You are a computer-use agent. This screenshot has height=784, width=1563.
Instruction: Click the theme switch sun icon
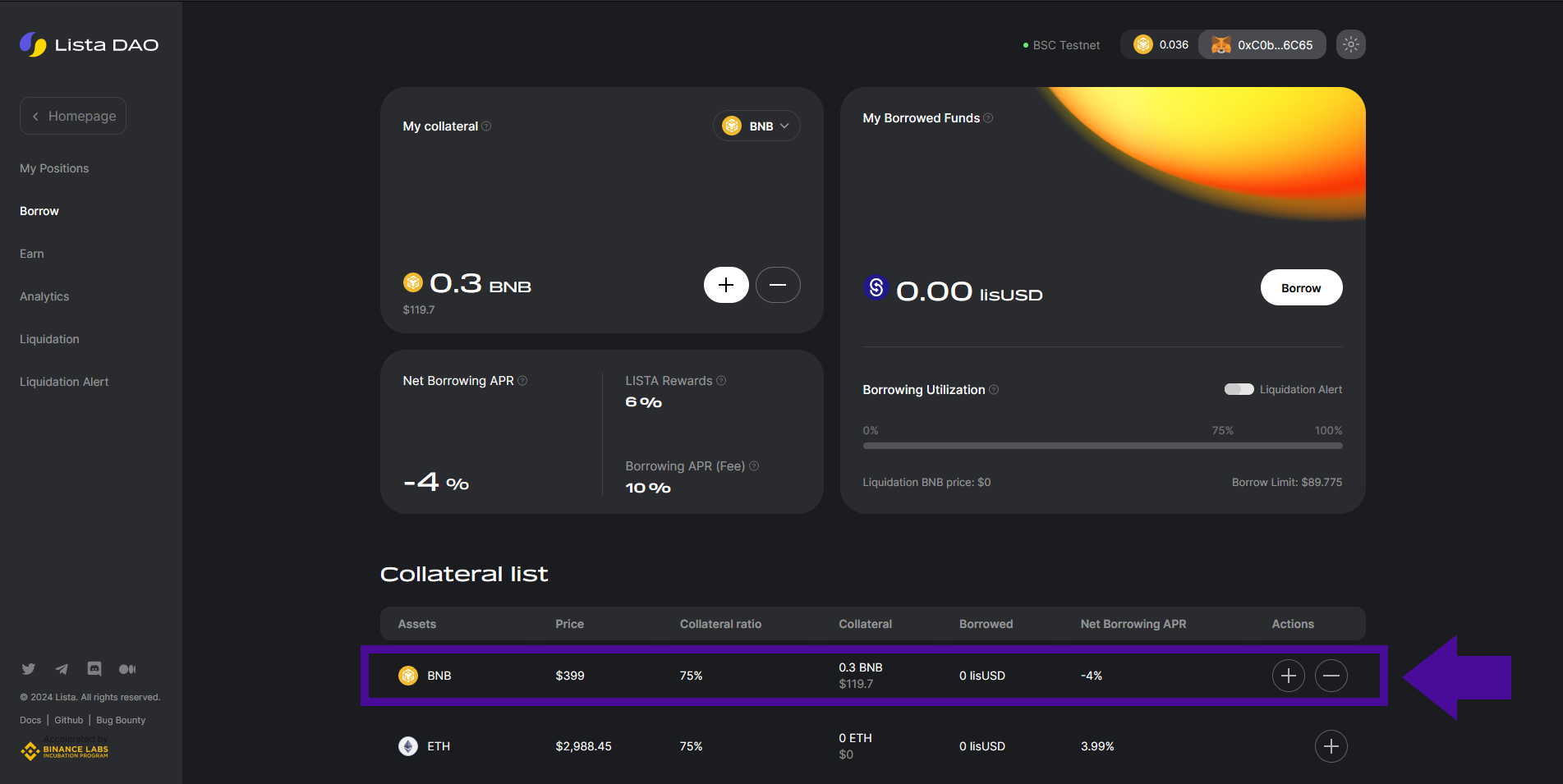(1350, 44)
